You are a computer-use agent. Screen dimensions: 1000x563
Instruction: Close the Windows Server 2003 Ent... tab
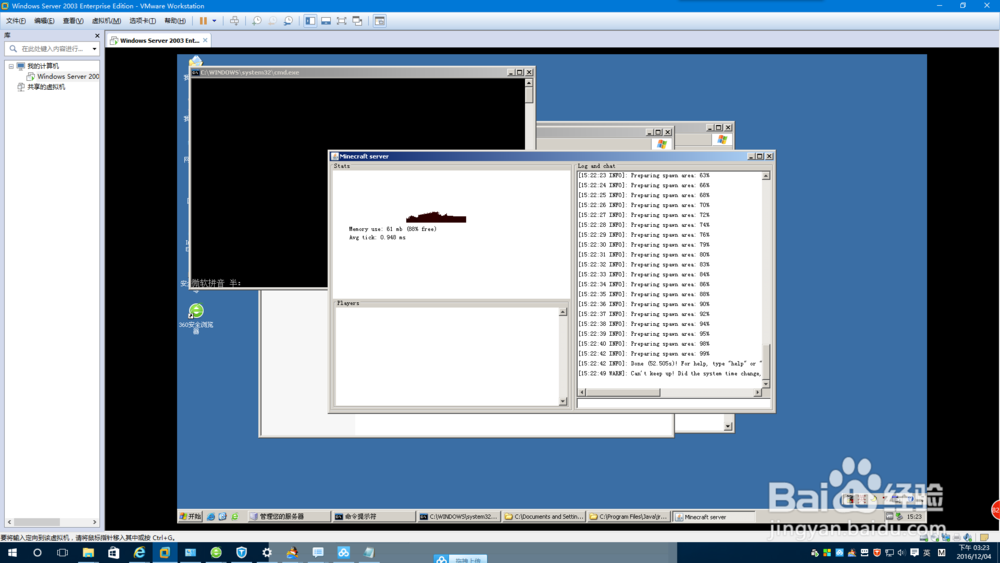205,40
